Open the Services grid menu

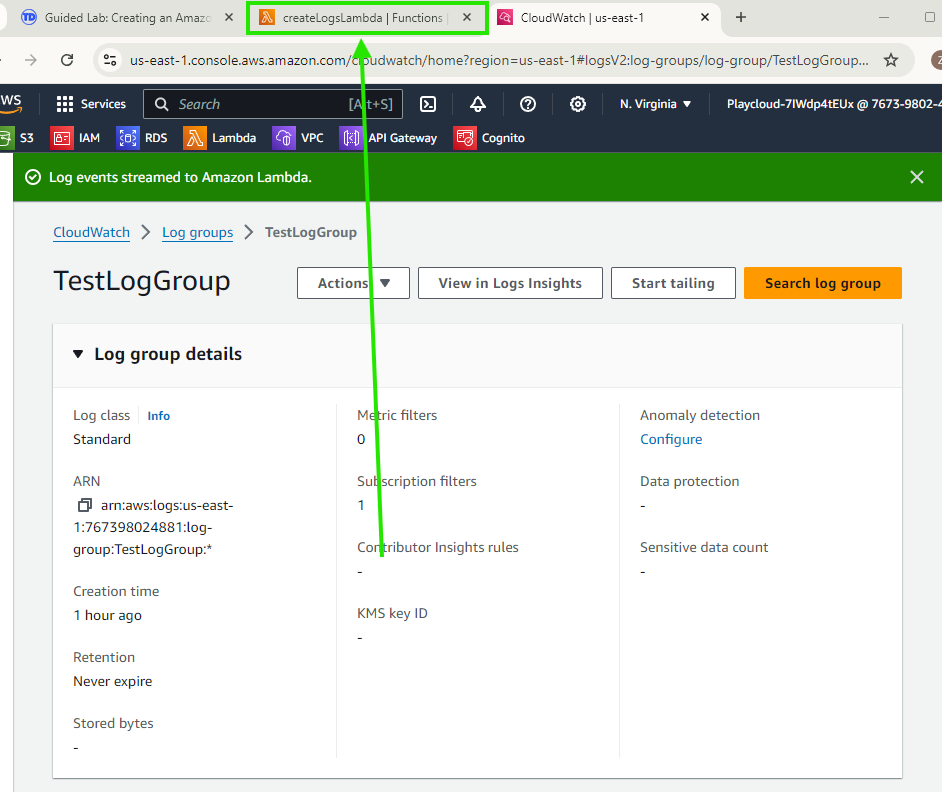(x=91, y=104)
